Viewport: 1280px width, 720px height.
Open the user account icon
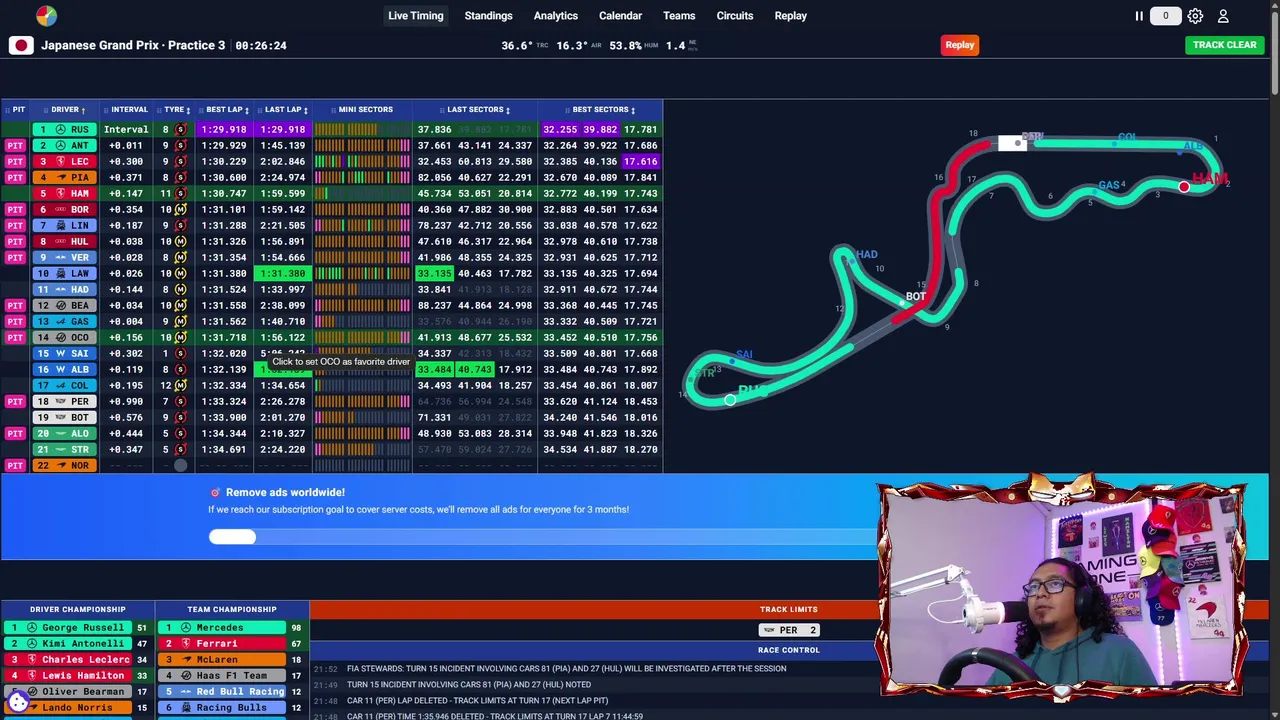pos(1223,16)
